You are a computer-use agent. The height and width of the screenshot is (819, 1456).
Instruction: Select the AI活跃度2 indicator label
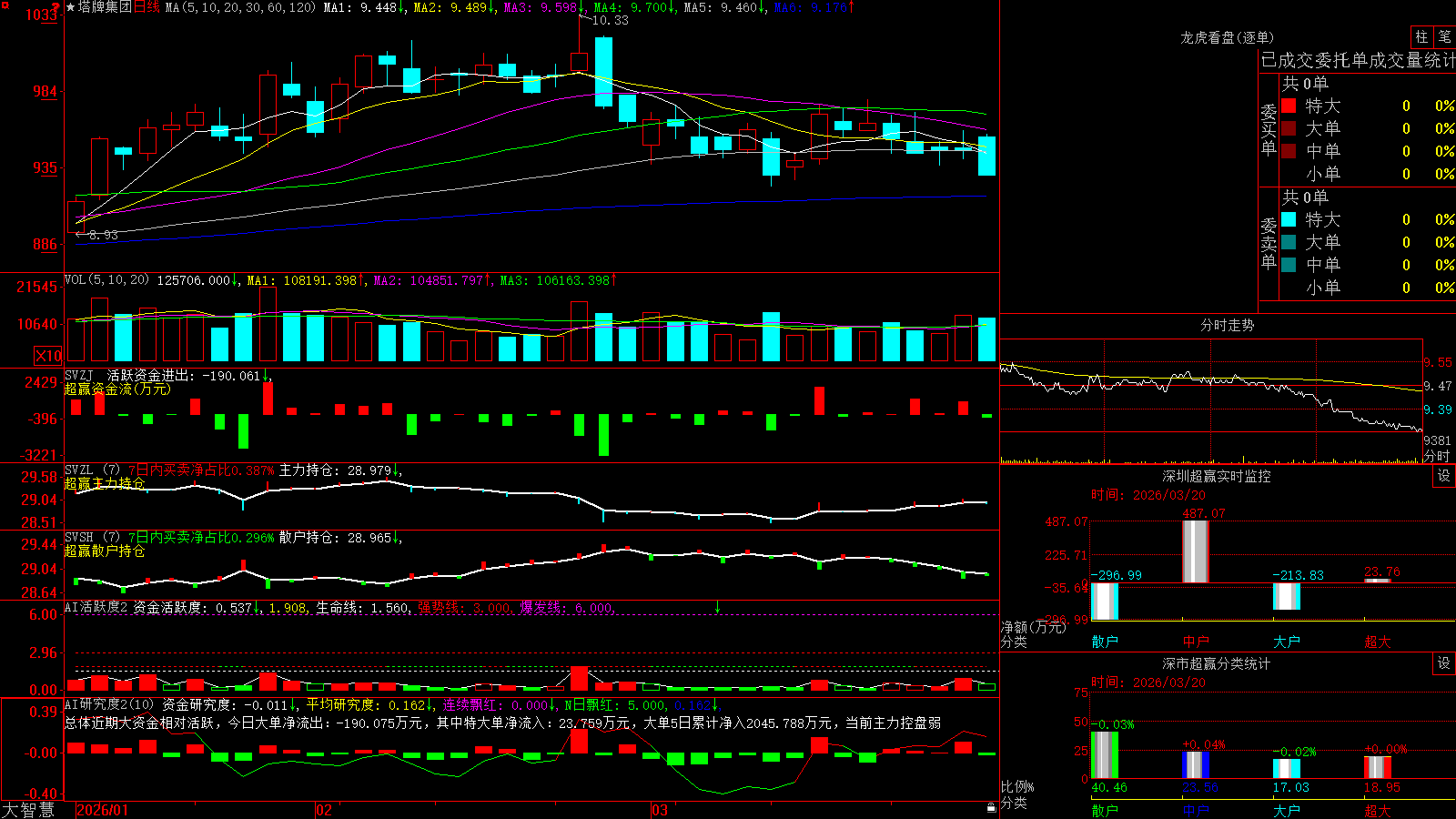96,607
